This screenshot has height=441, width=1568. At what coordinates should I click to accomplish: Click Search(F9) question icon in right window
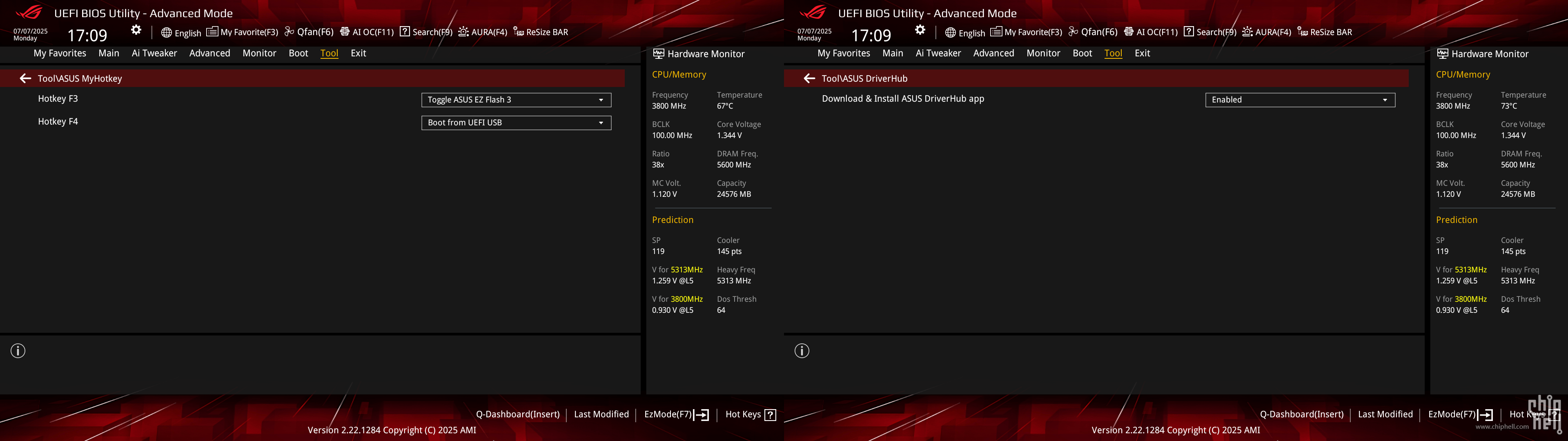pyautogui.click(x=1189, y=32)
